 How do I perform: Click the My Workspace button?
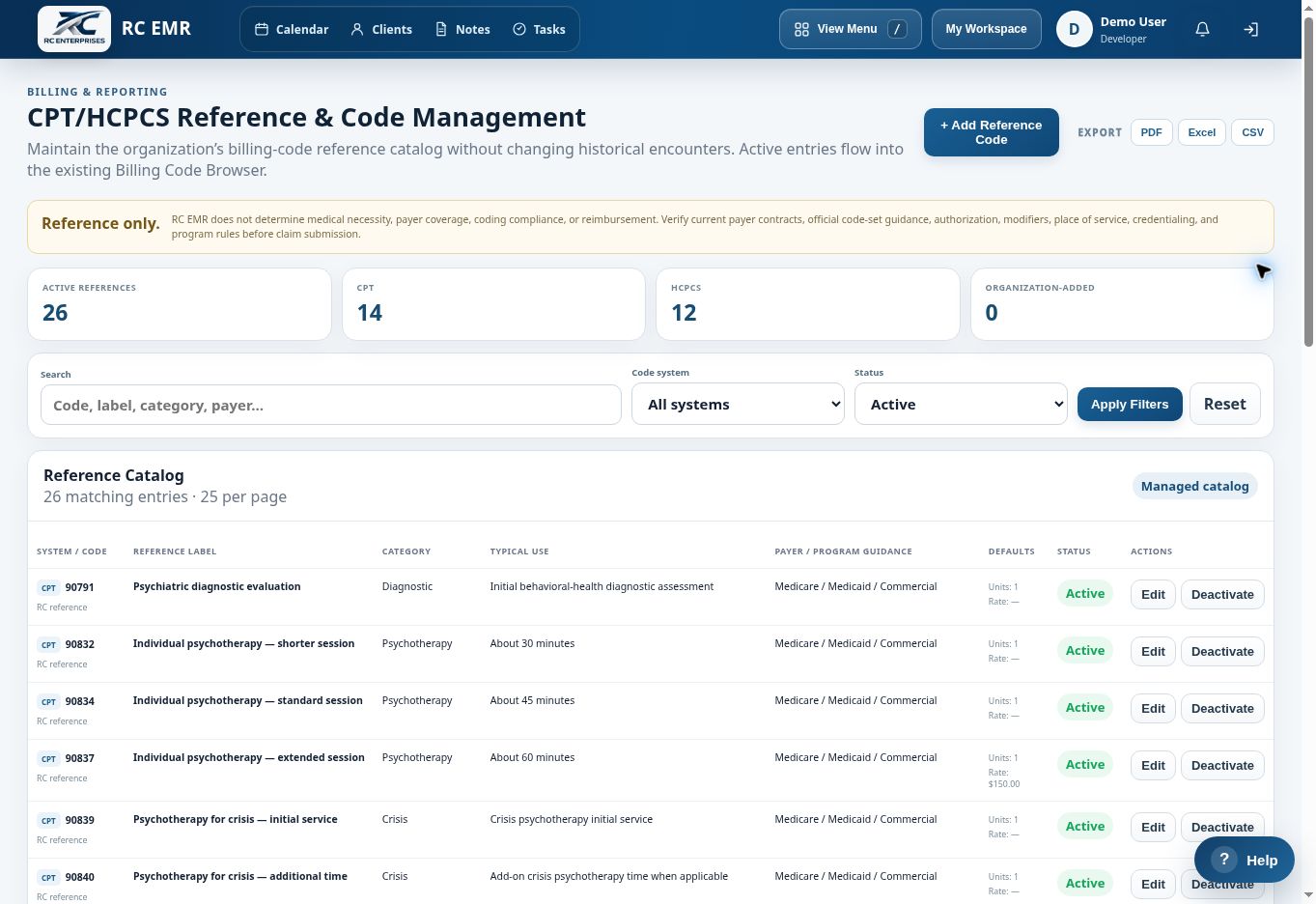pyautogui.click(x=986, y=29)
